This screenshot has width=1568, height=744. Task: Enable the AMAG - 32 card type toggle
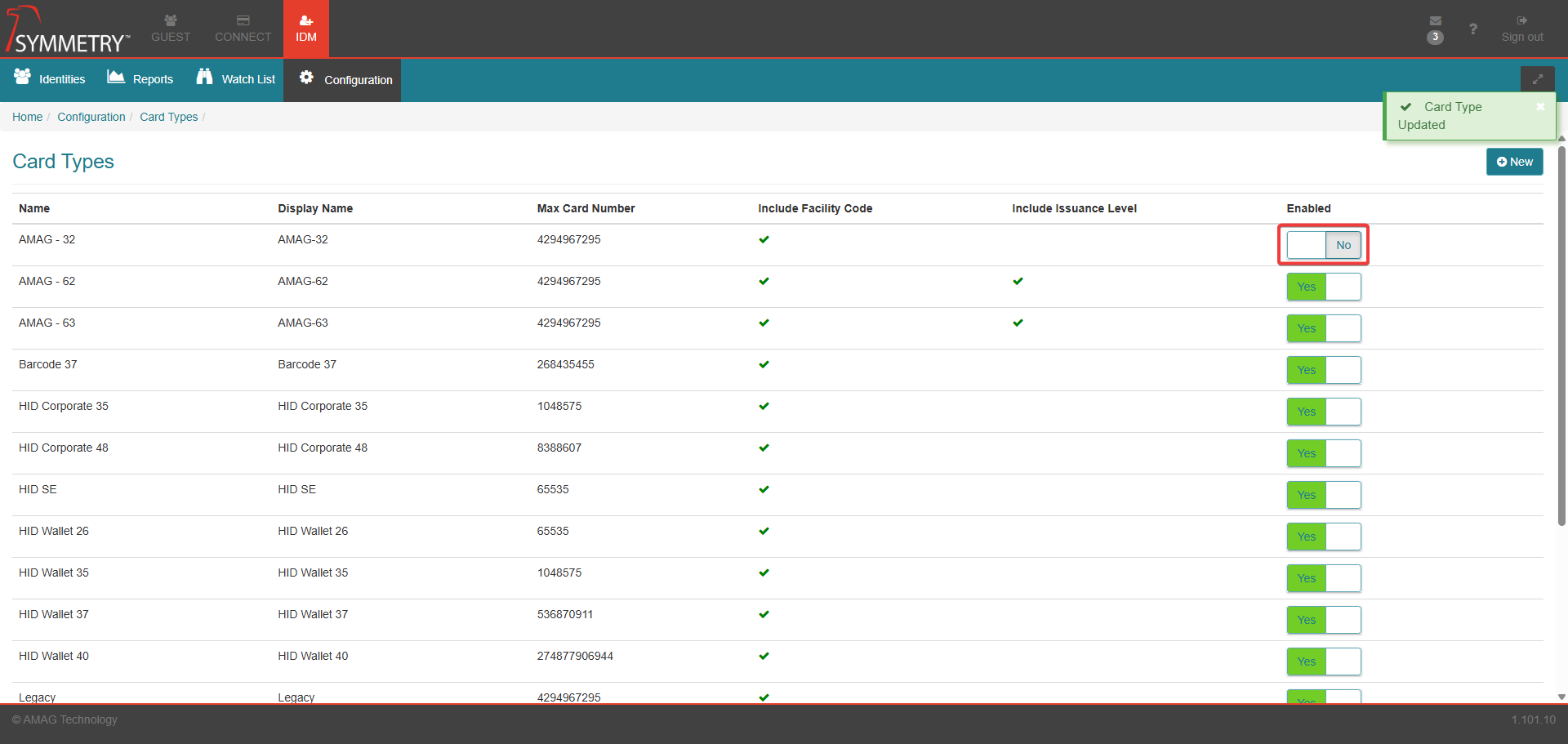1324,245
